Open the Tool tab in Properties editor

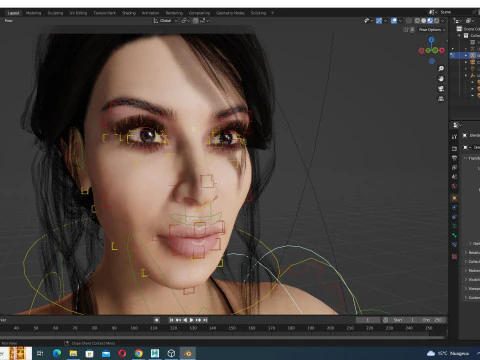point(454,137)
